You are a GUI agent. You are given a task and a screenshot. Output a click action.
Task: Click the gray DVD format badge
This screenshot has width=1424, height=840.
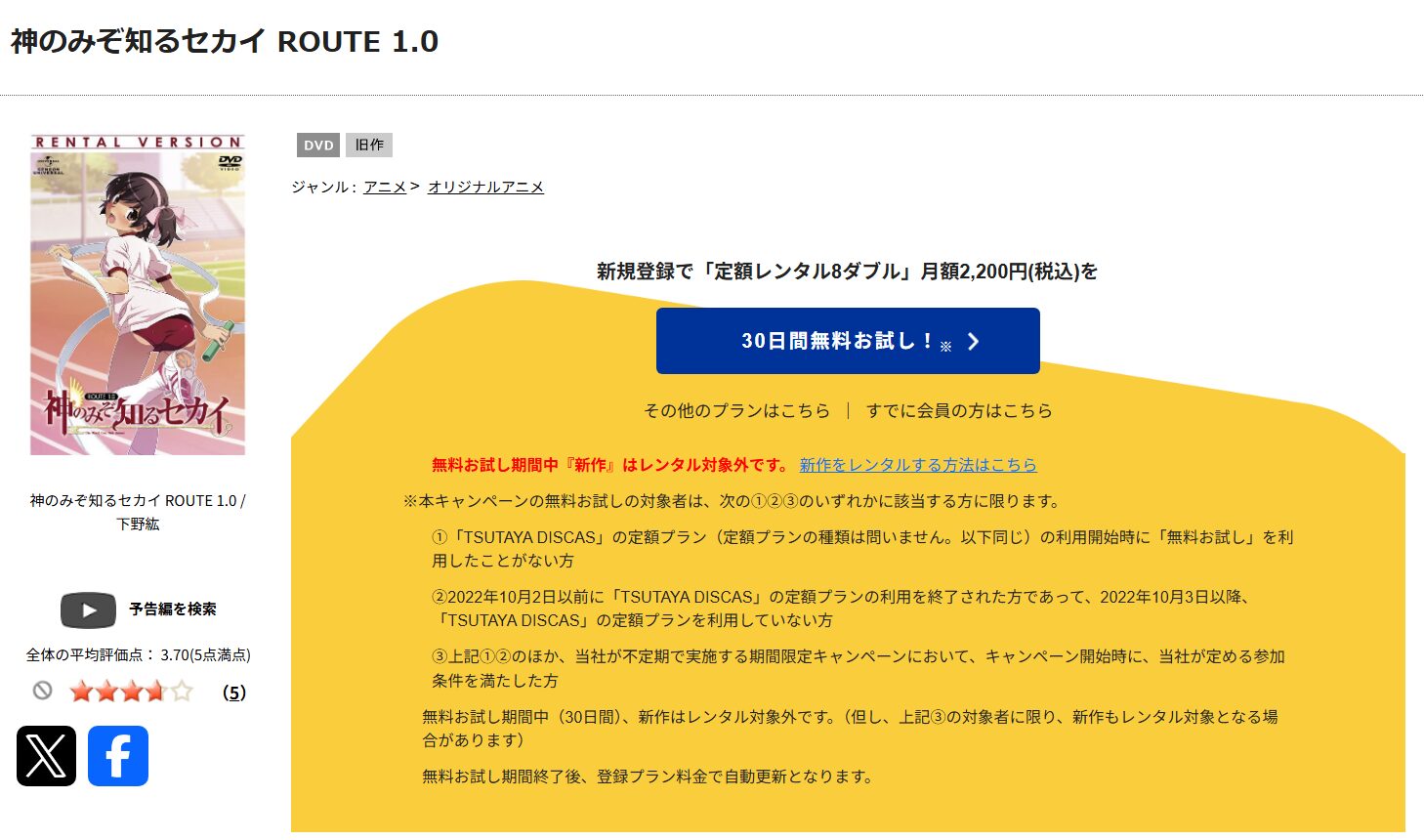point(316,145)
